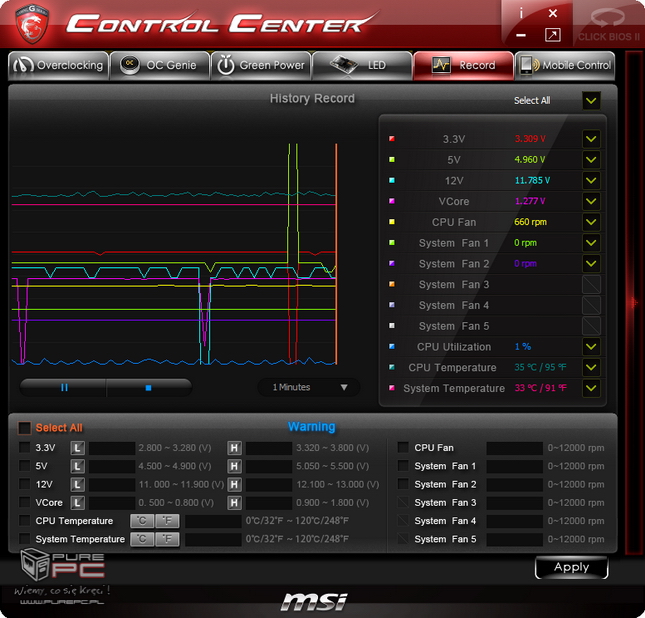Click the 3.3V low limit input field
The height and width of the screenshot is (618, 645).
point(112,448)
